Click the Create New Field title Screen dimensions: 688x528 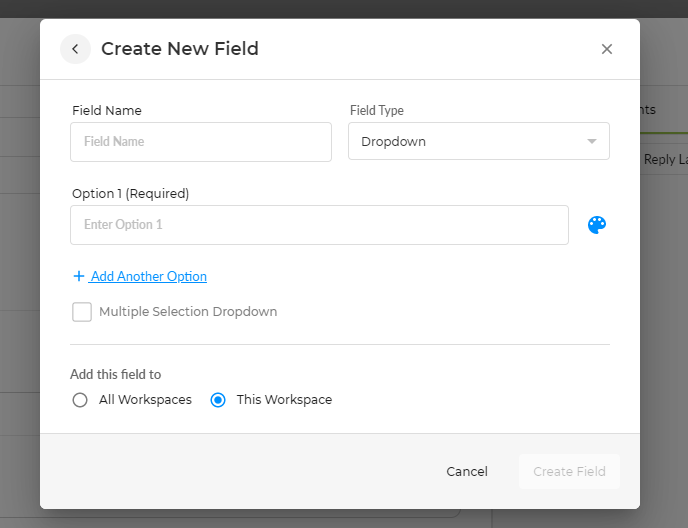click(x=180, y=49)
